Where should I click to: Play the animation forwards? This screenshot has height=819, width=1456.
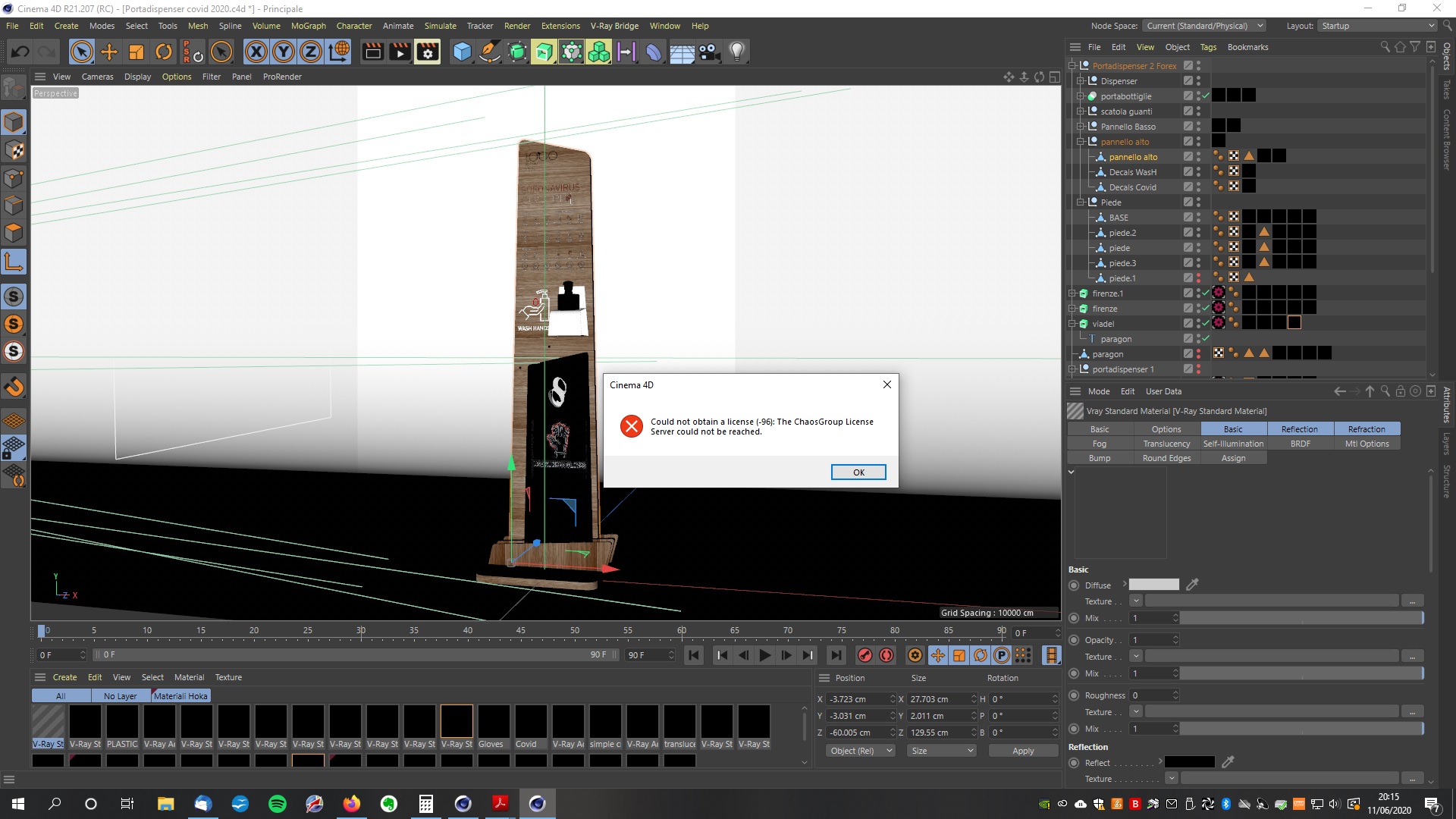(x=765, y=655)
